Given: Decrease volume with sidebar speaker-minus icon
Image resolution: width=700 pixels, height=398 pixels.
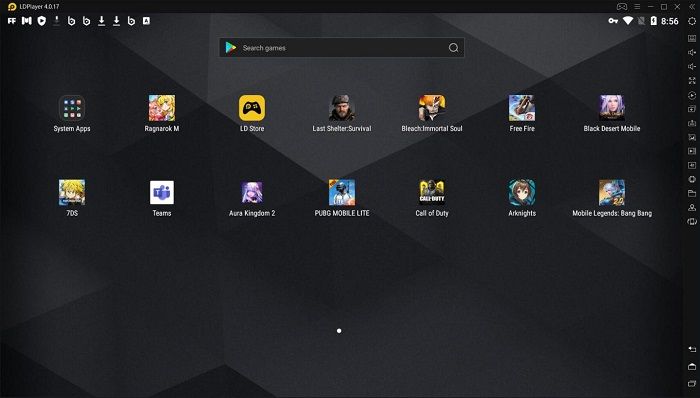Looking at the screenshot, I should 692,66.
